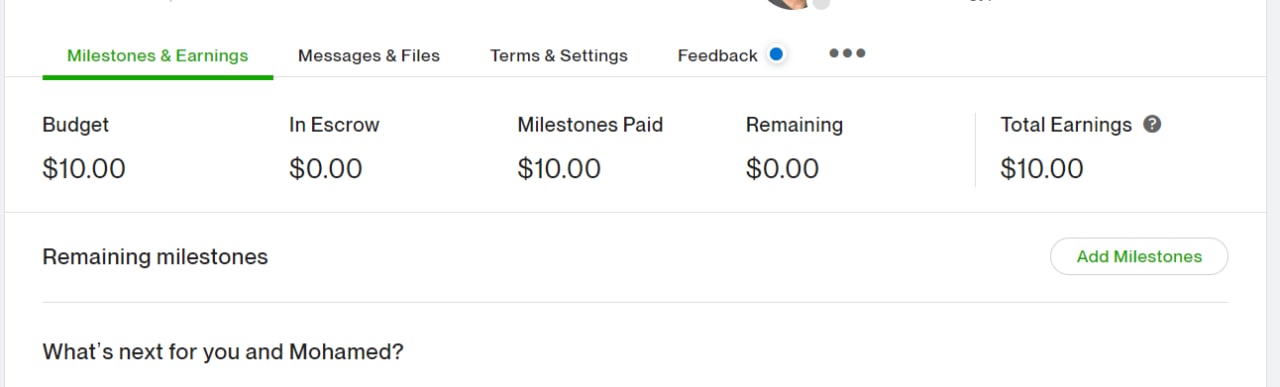The image size is (1280, 387).
Task: Select the Feedback tab
Action: (x=717, y=56)
